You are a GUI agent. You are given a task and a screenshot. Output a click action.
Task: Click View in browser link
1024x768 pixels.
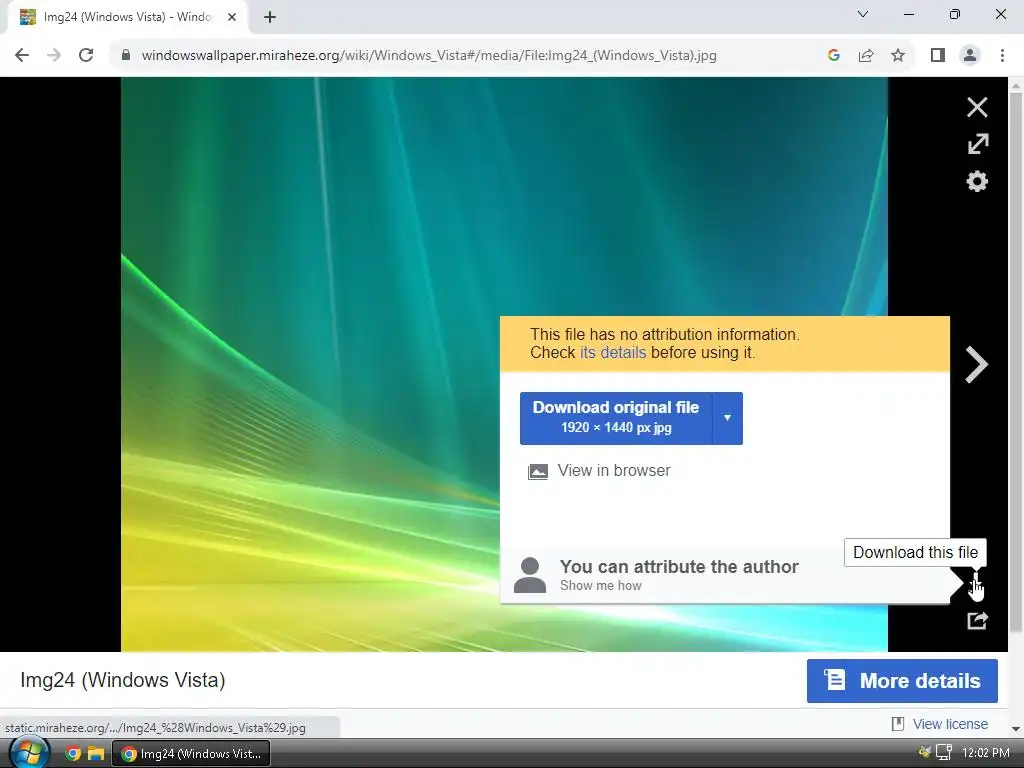(614, 470)
